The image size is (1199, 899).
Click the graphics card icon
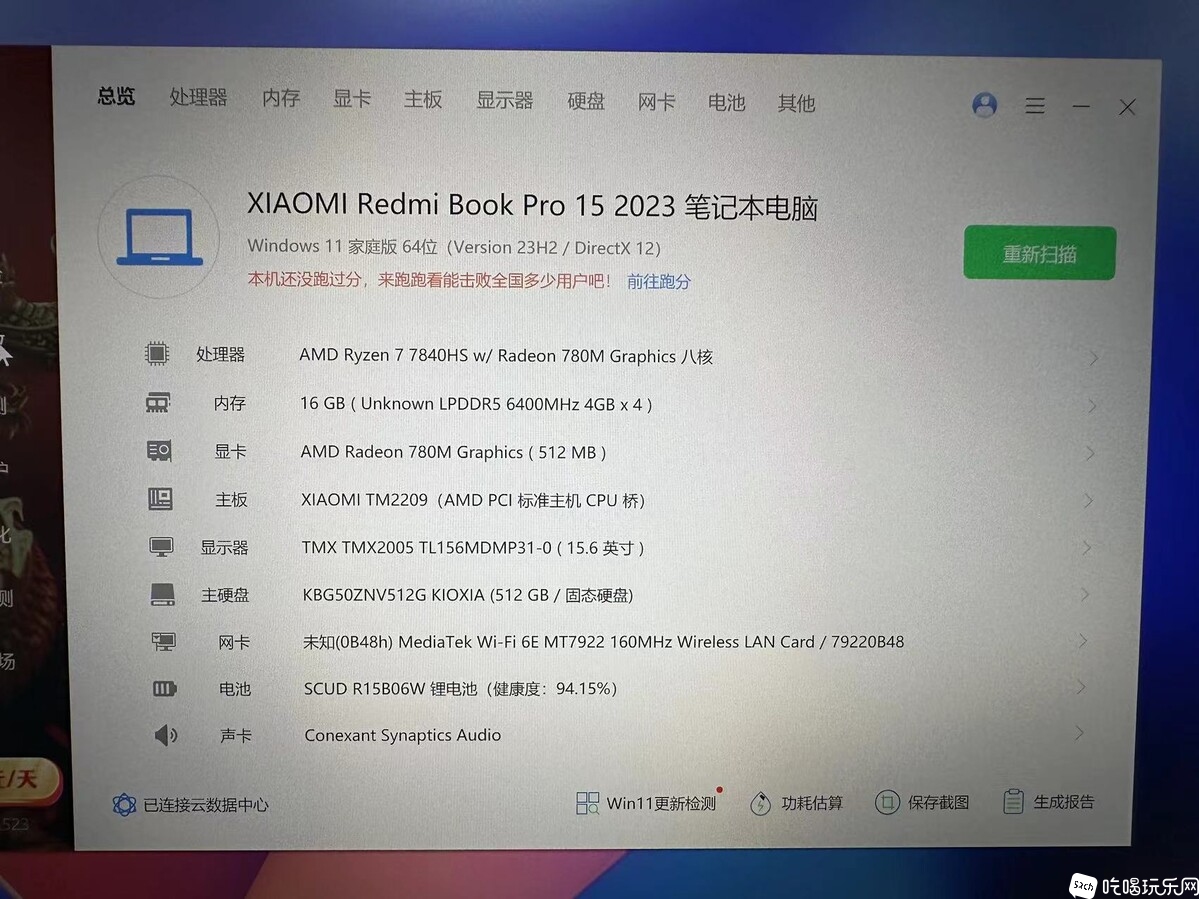click(159, 450)
